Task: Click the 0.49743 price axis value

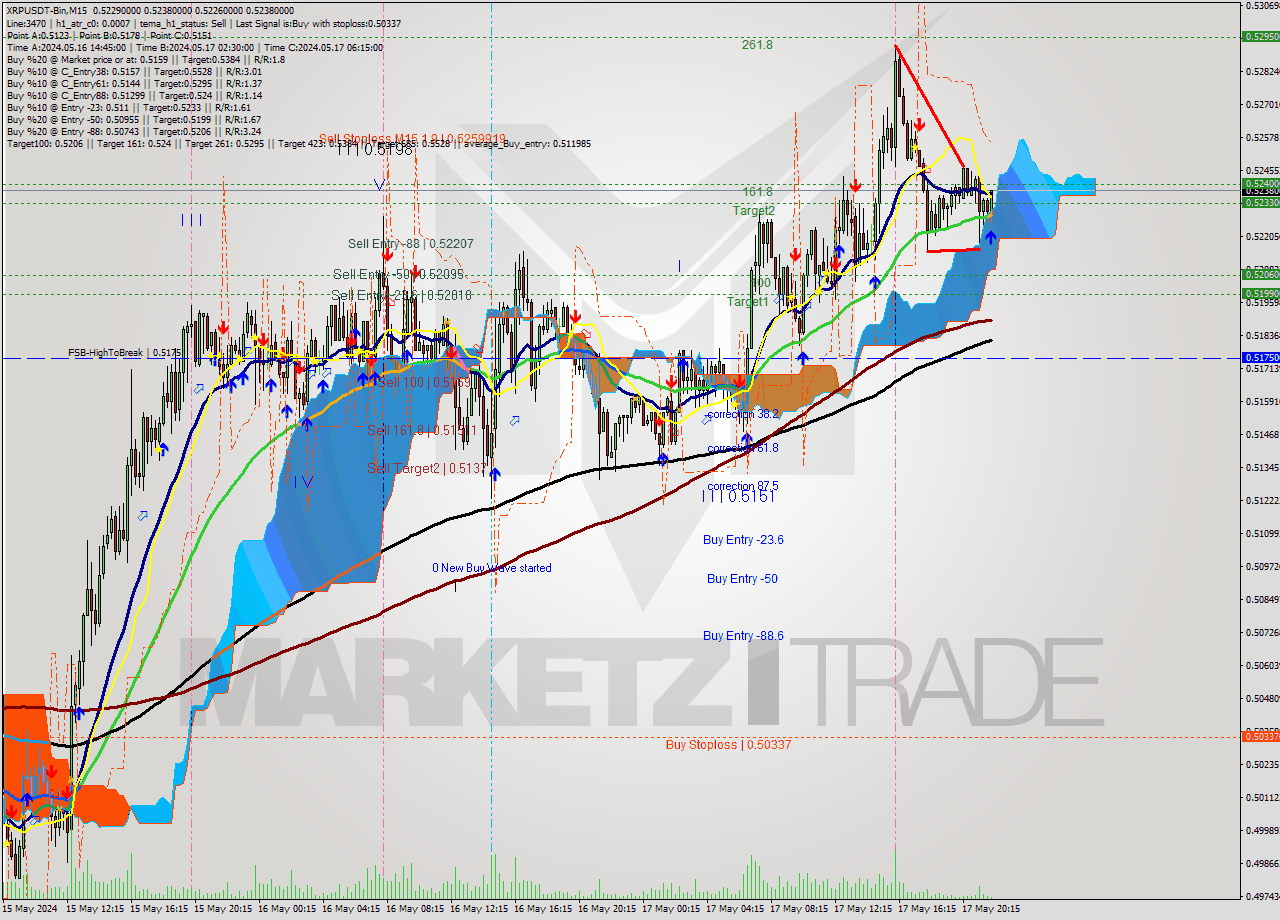Action: [x=1262, y=896]
